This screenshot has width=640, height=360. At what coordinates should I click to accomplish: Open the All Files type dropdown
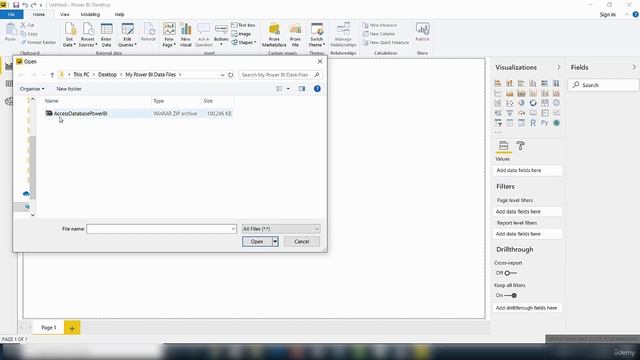[x=281, y=229]
